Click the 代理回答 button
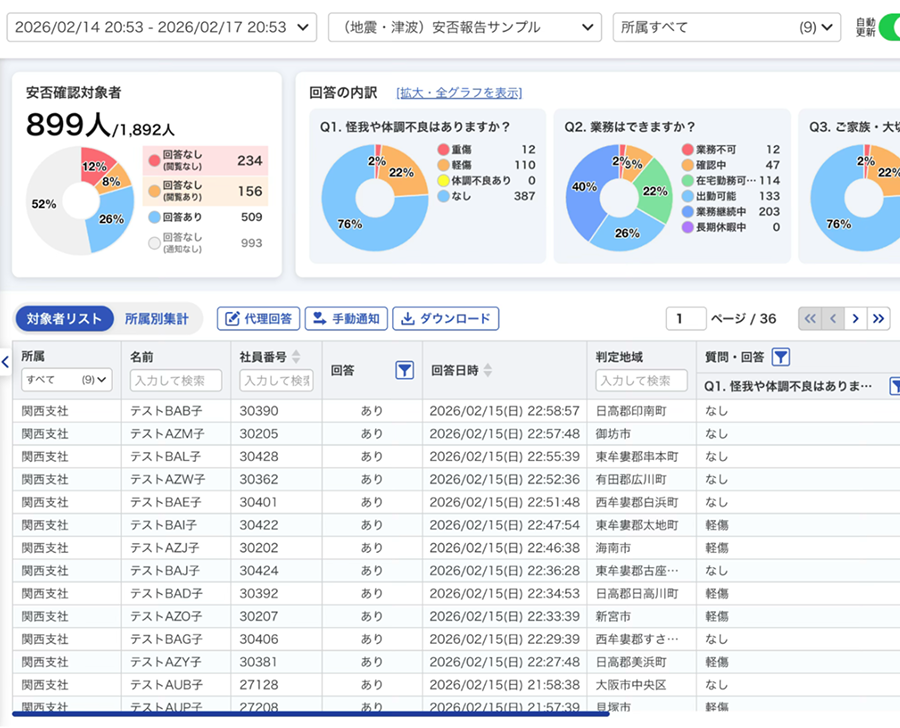Viewport: 900px width, 728px height. pyautogui.click(x=258, y=319)
